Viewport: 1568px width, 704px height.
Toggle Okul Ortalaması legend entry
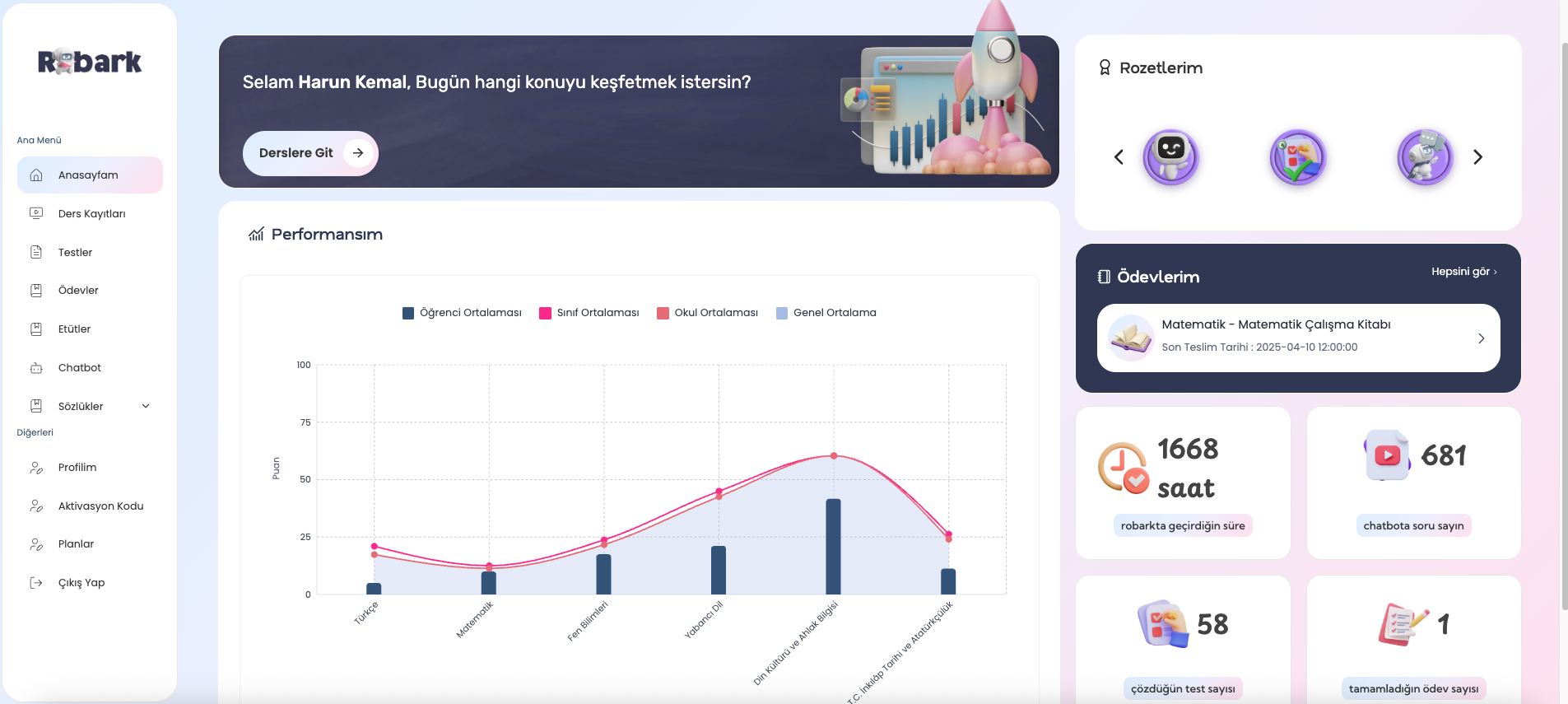pyautogui.click(x=707, y=313)
